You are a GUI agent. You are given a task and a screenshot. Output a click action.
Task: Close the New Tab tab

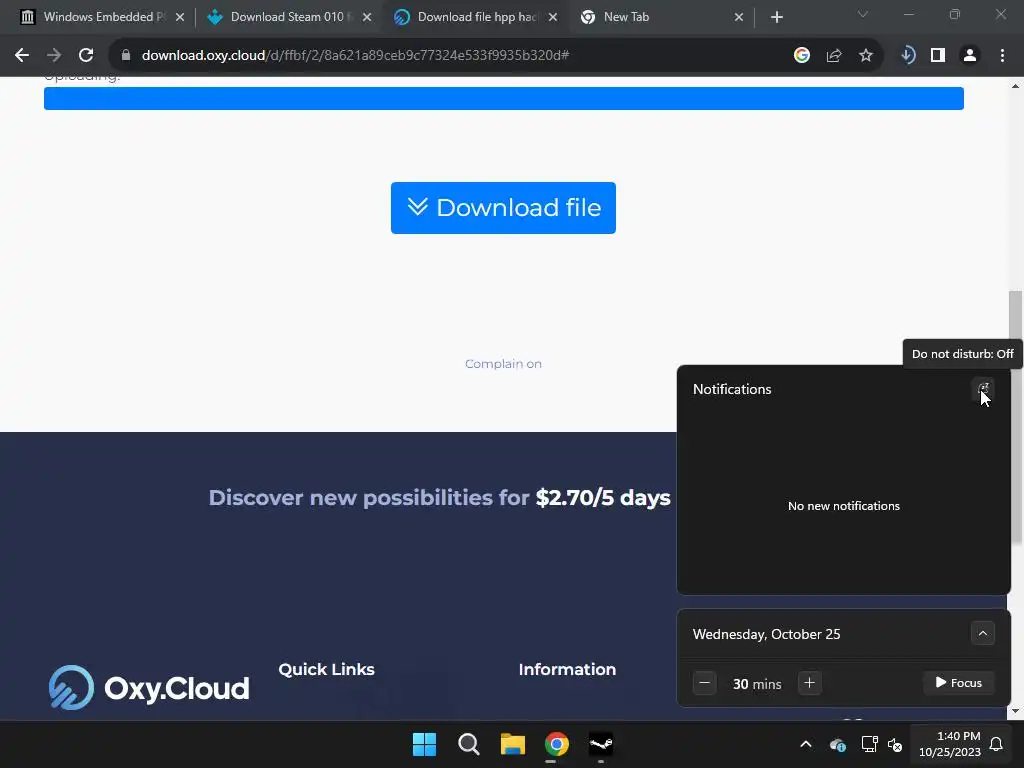tap(739, 17)
